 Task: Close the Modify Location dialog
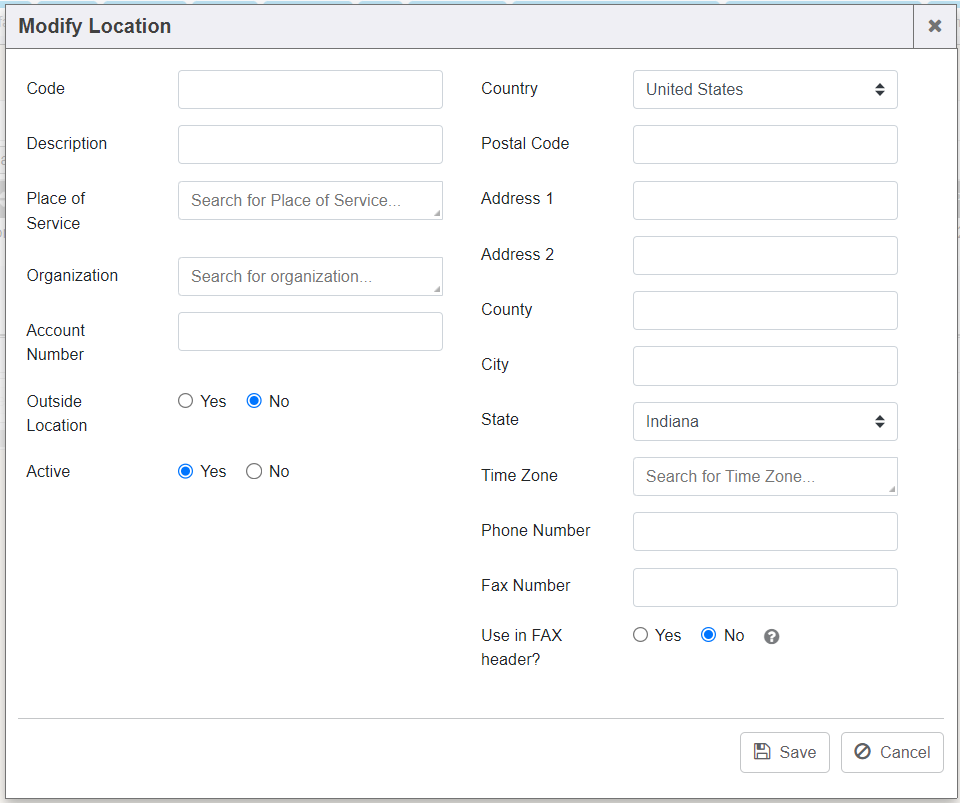(x=934, y=26)
